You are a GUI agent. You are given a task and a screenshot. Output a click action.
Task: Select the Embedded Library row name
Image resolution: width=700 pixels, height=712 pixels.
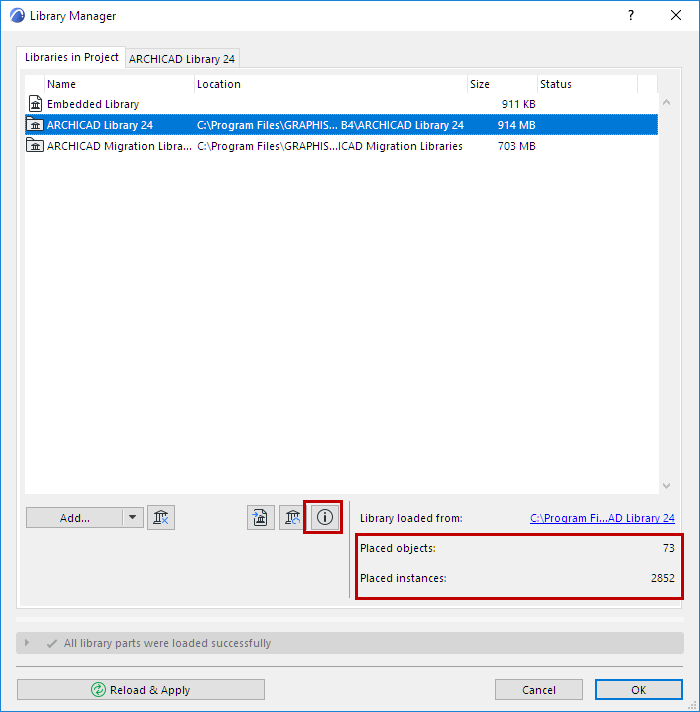[93, 104]
